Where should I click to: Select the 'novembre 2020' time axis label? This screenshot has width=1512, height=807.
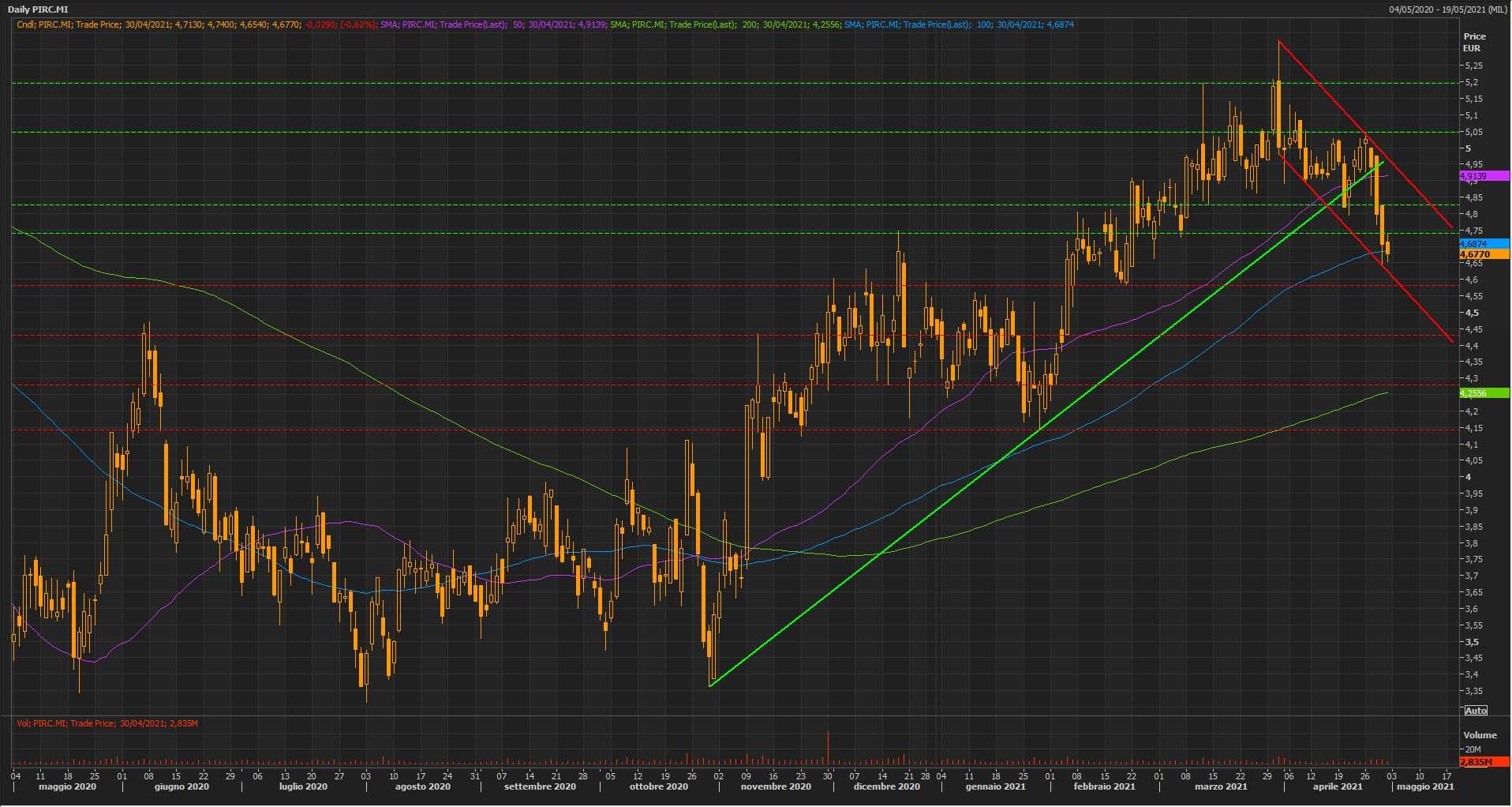pos(776,786)
